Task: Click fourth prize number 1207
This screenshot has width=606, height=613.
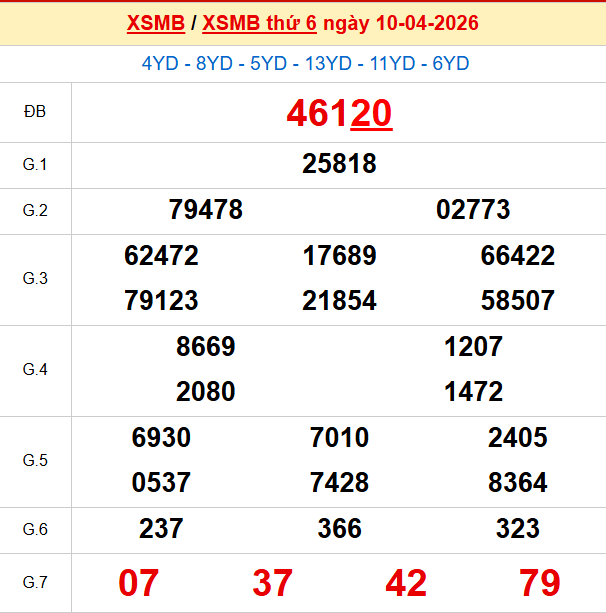Action: point(473,347)
